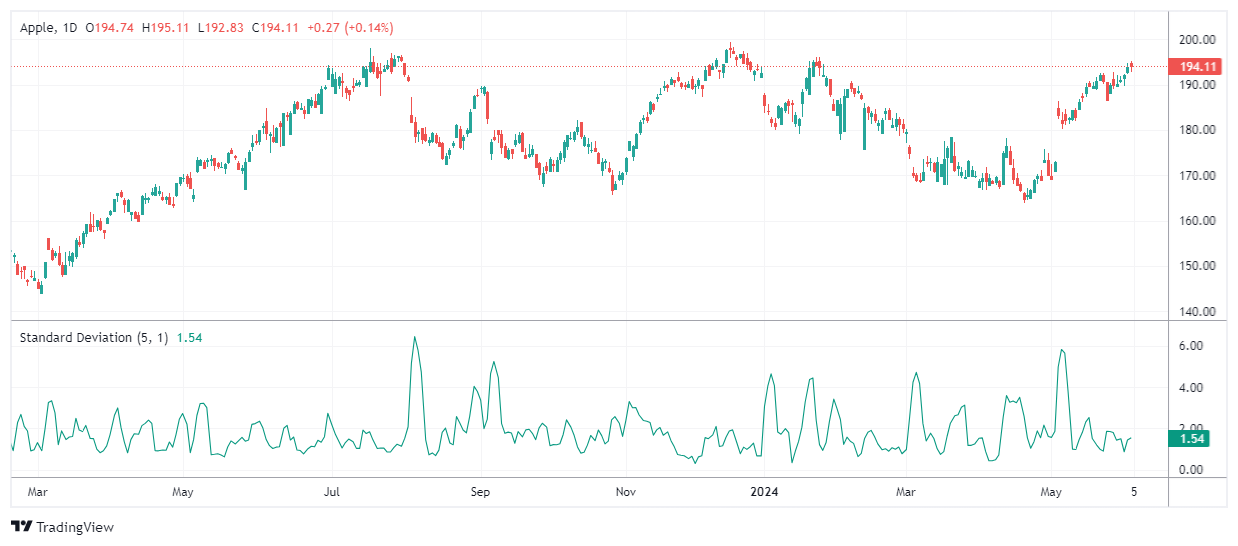Click the 1.54 indicator value in legend

pyautogui.click(x=189, y=338)
